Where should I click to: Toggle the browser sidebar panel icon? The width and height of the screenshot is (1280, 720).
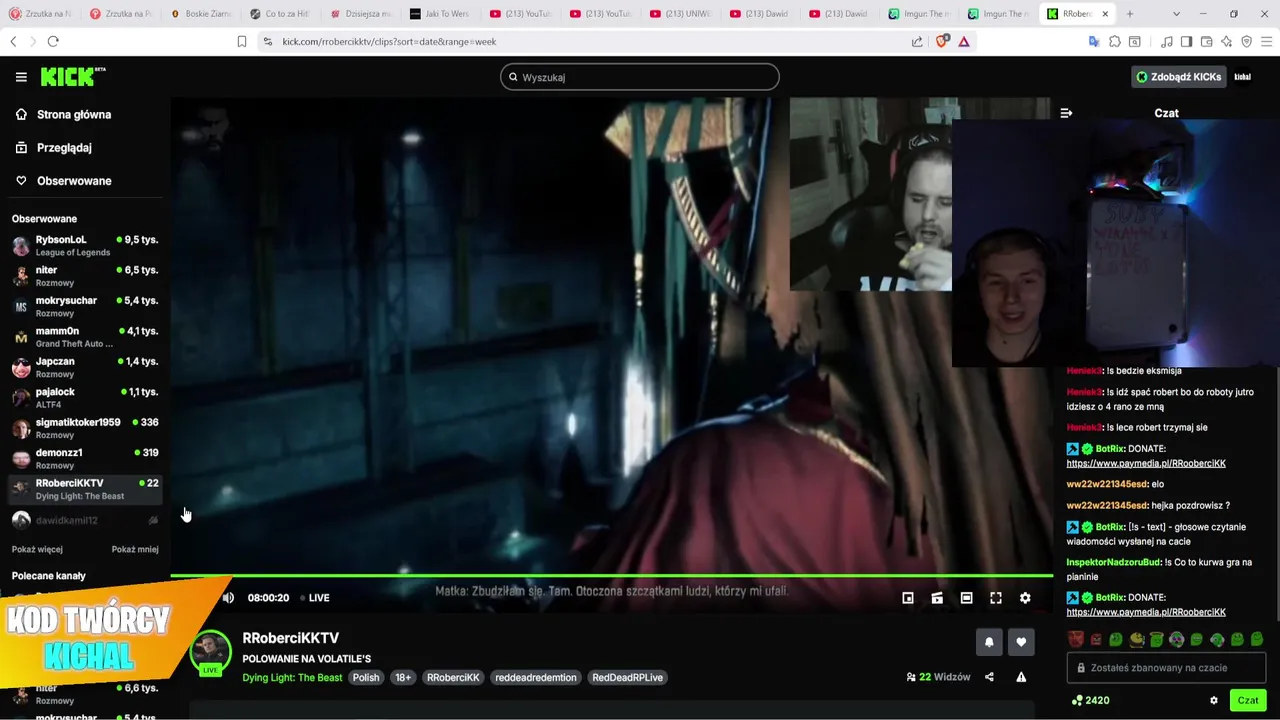click(1186, 41)
